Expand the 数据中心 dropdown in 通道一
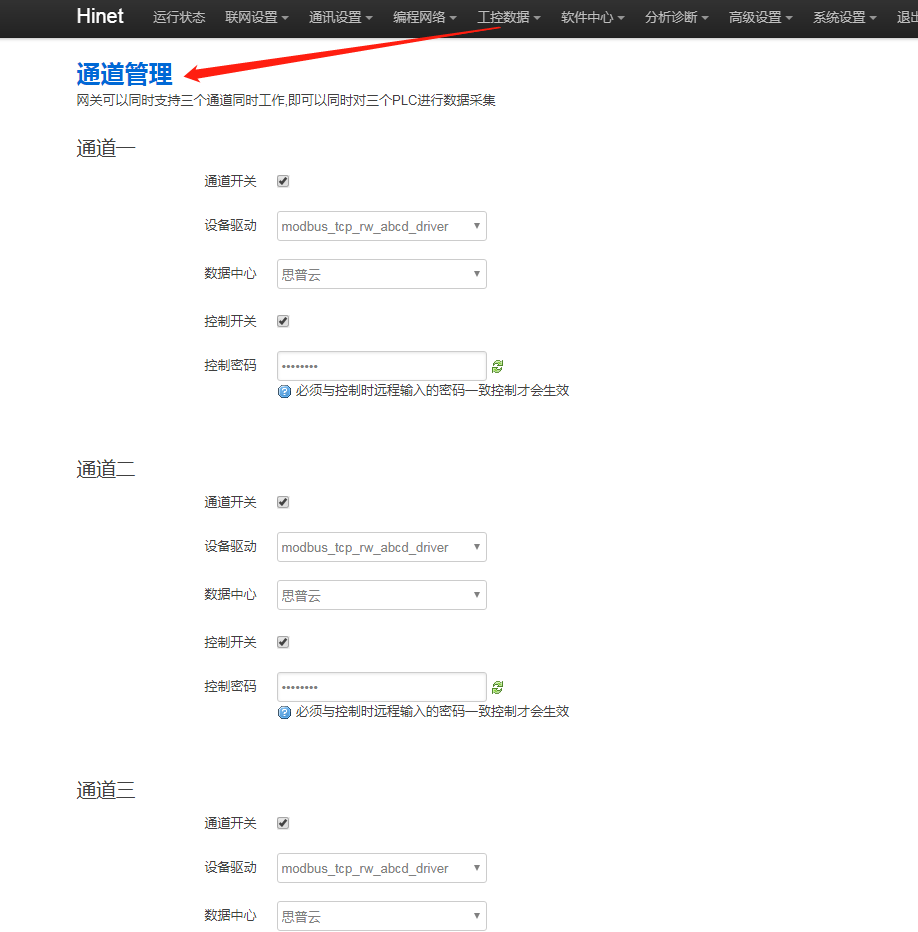The image size is (918, 932). pos(381,275)
